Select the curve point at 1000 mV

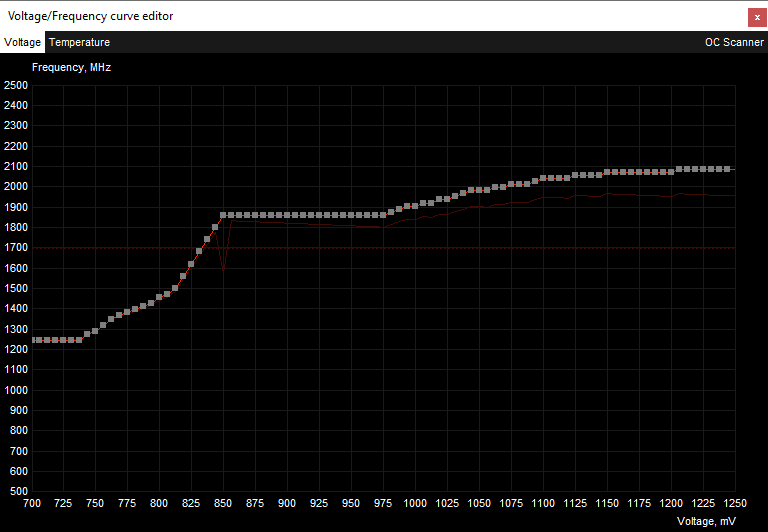click(x=415, y=206)
